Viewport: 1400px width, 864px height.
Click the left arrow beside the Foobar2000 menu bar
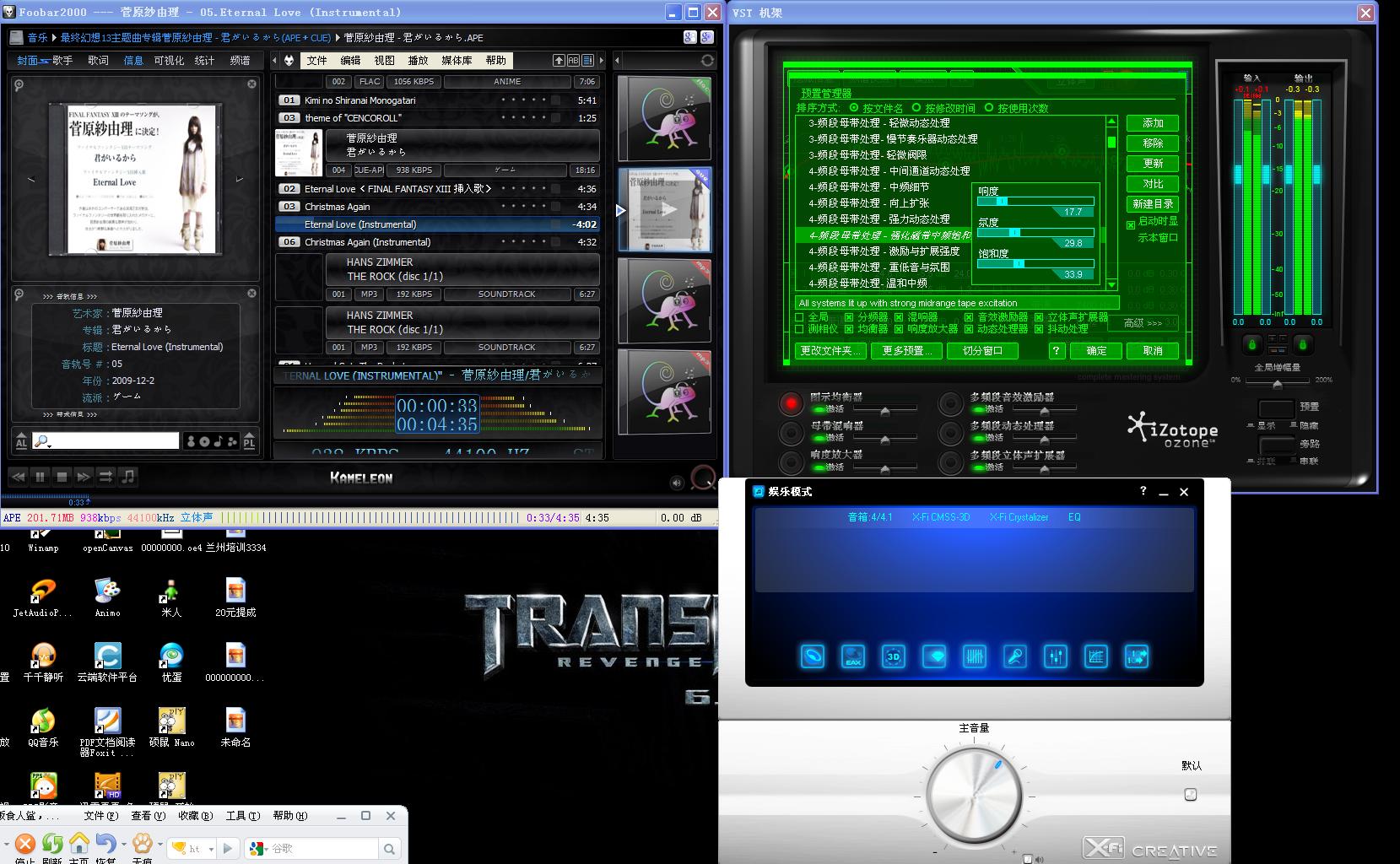pyautogui.click(x=275, y=60)
